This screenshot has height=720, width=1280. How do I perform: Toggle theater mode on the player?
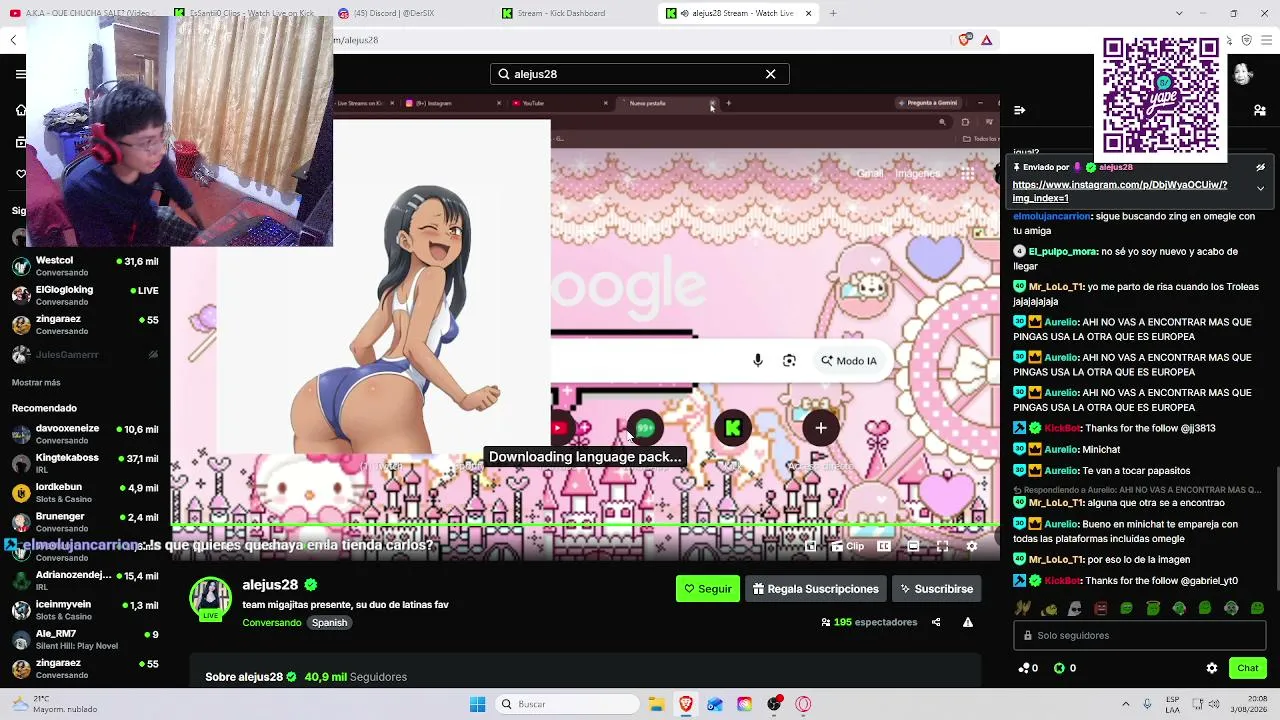click(913, 546)
